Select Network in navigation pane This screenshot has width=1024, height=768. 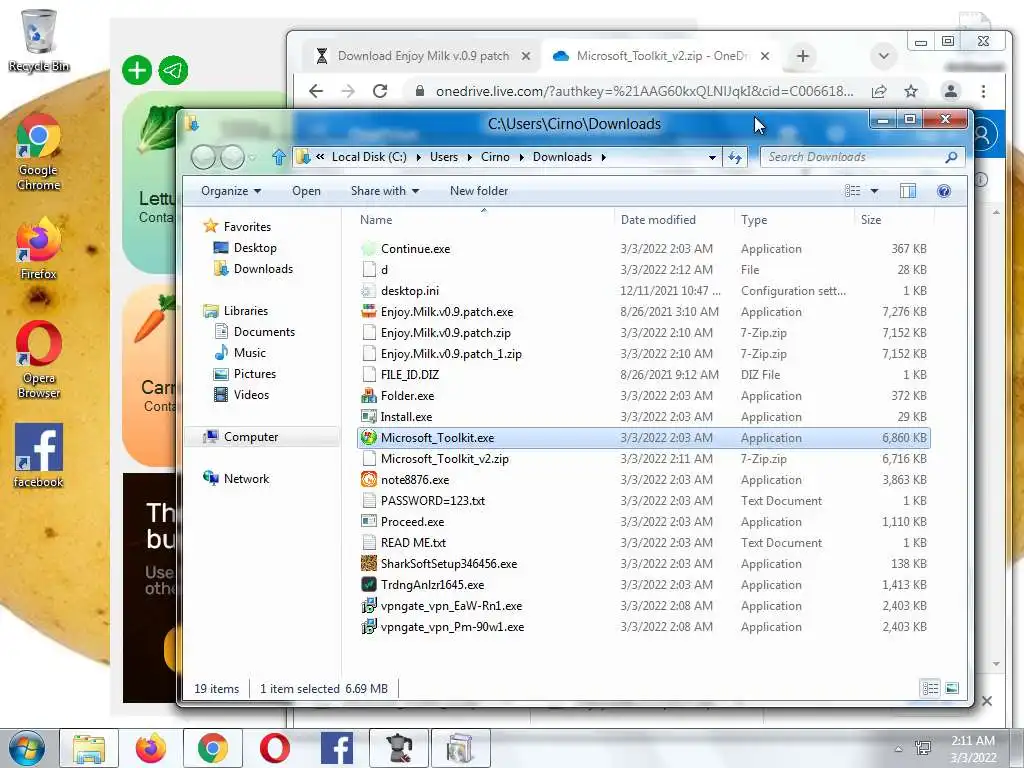pyautogui.click(x=236, y=478)
